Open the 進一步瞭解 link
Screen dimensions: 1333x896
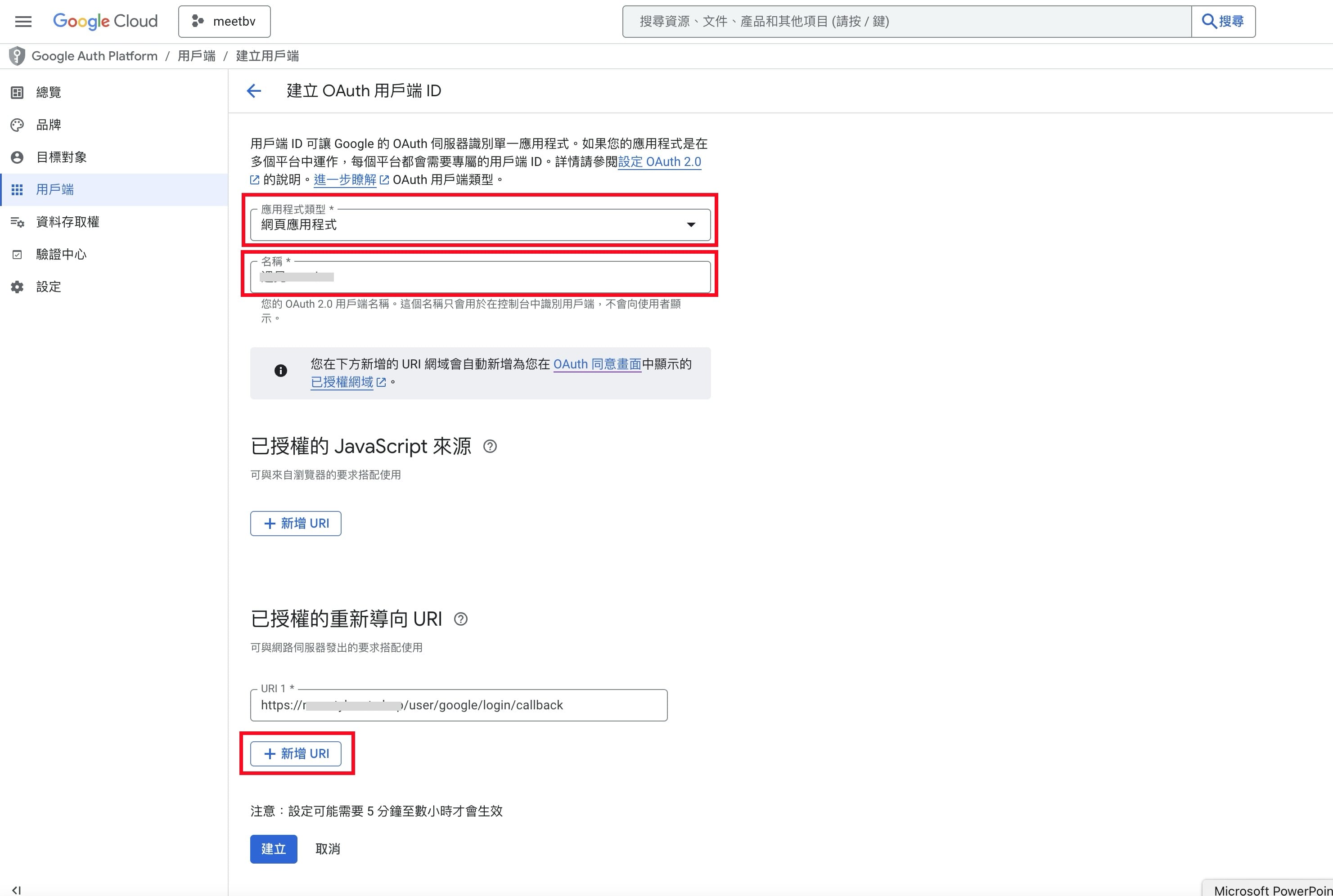click(x=345, y=179)
